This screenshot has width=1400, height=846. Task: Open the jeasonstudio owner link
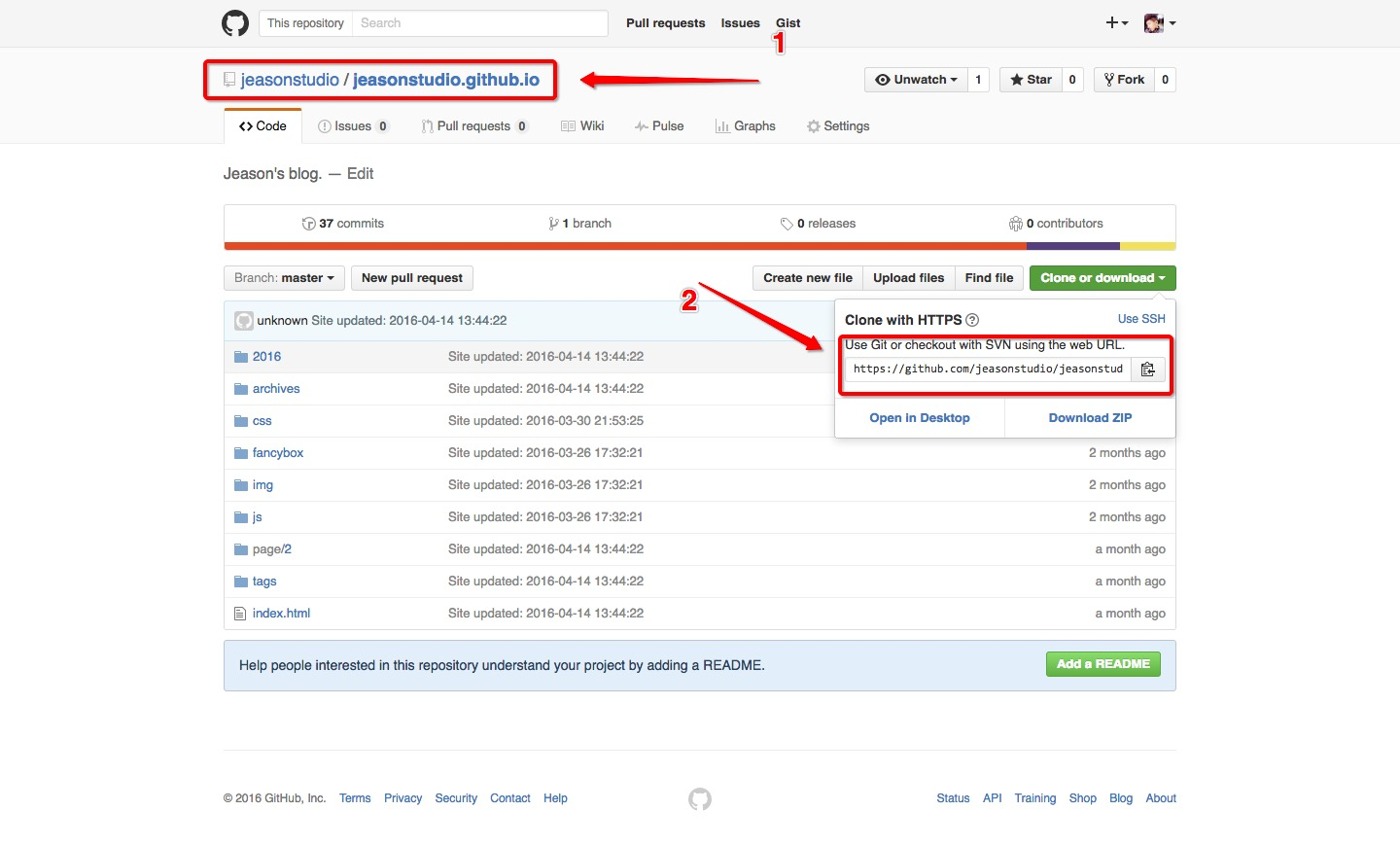[x=290, y=80]
